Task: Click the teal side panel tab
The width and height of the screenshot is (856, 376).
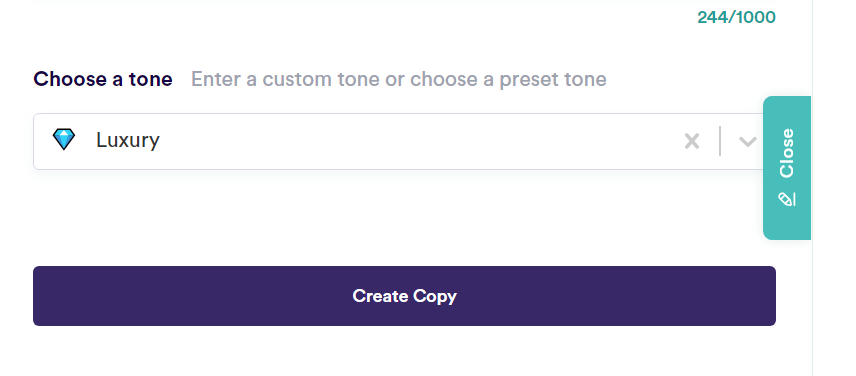Action: (x=787, y=168)
